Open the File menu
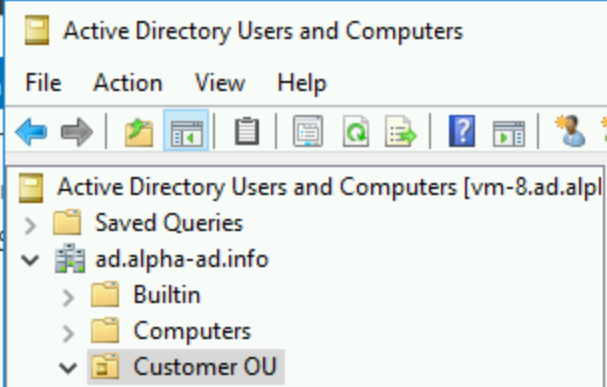 click(x=43, y=82)
